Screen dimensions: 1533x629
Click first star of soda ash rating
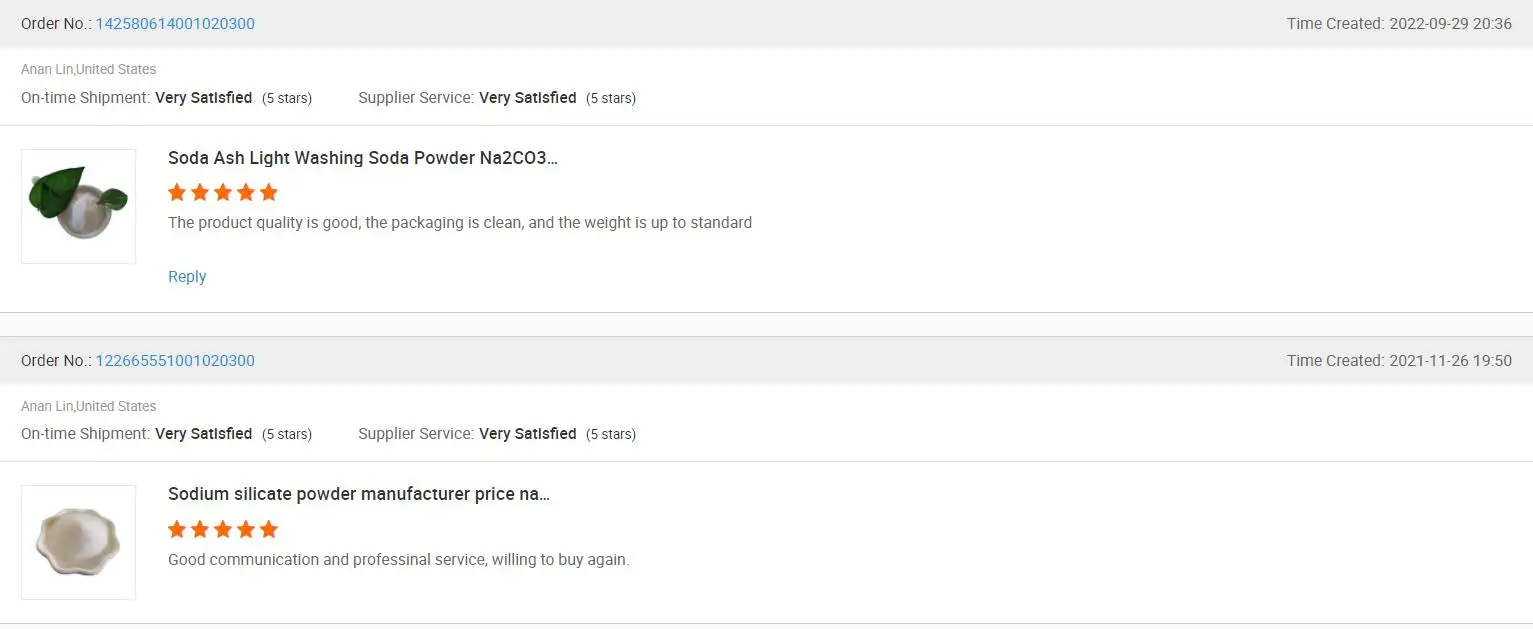[x=177, y=192]
